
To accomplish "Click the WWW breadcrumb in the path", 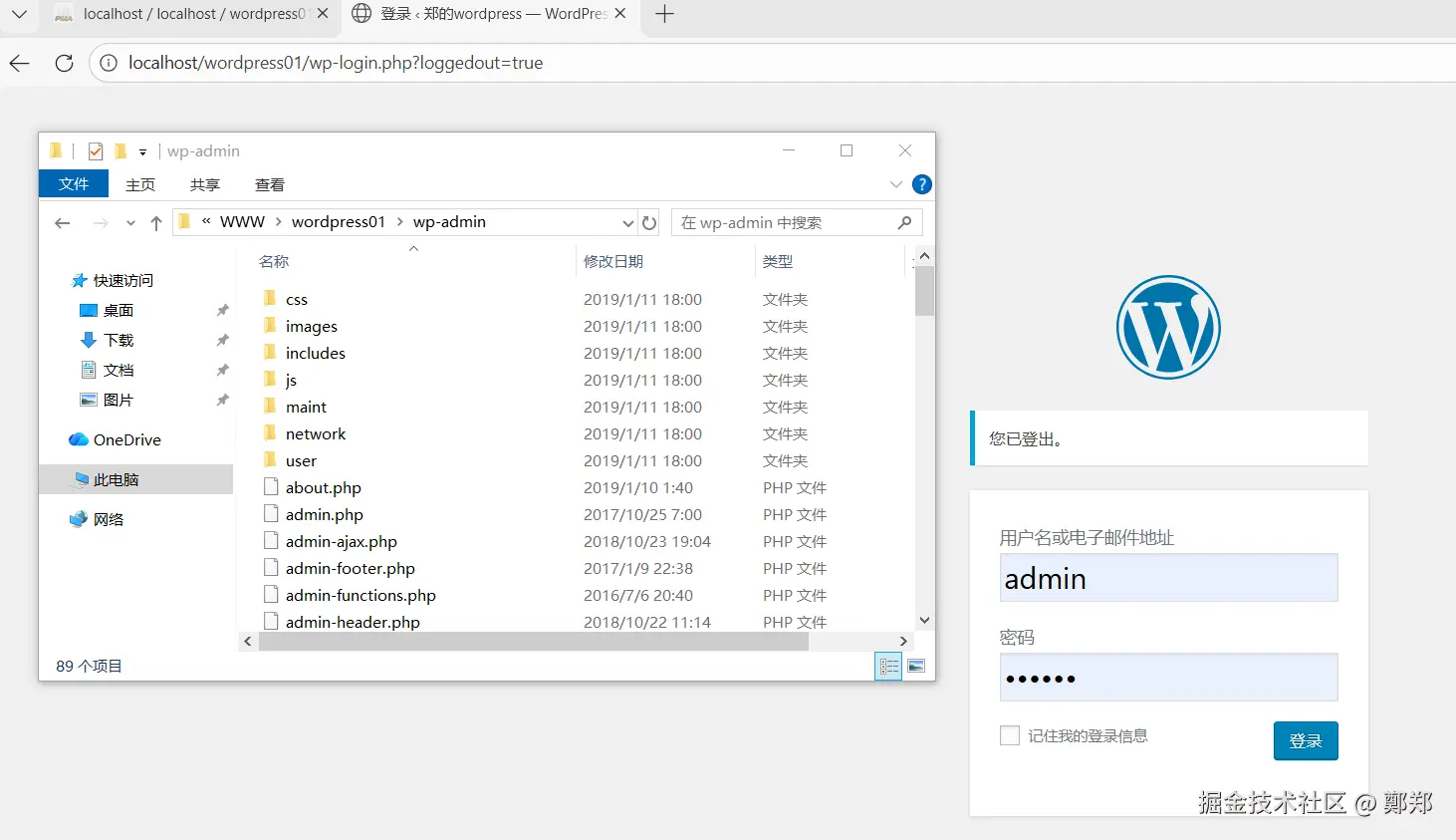I will 242,222.
